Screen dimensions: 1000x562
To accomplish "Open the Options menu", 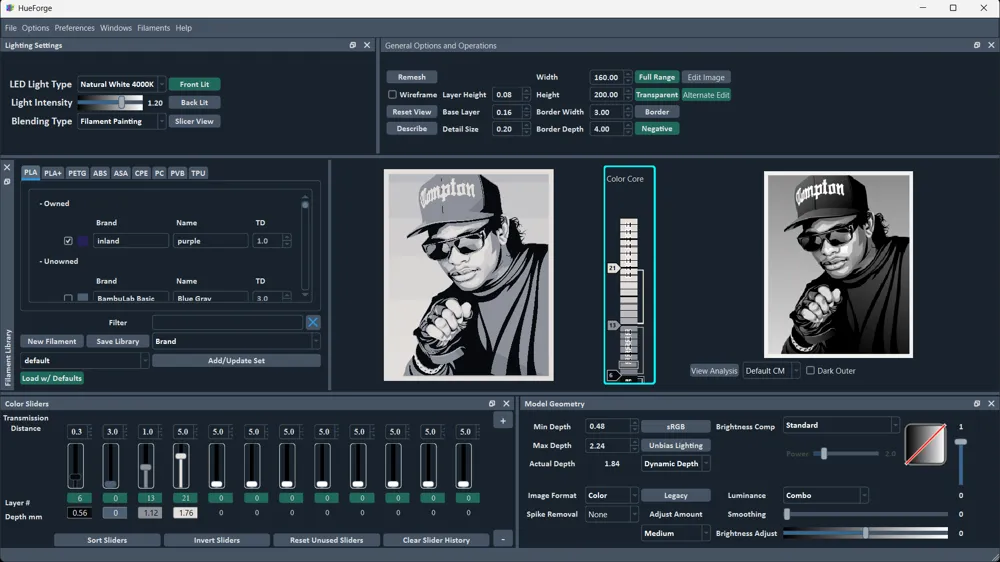I will (35, 28).
